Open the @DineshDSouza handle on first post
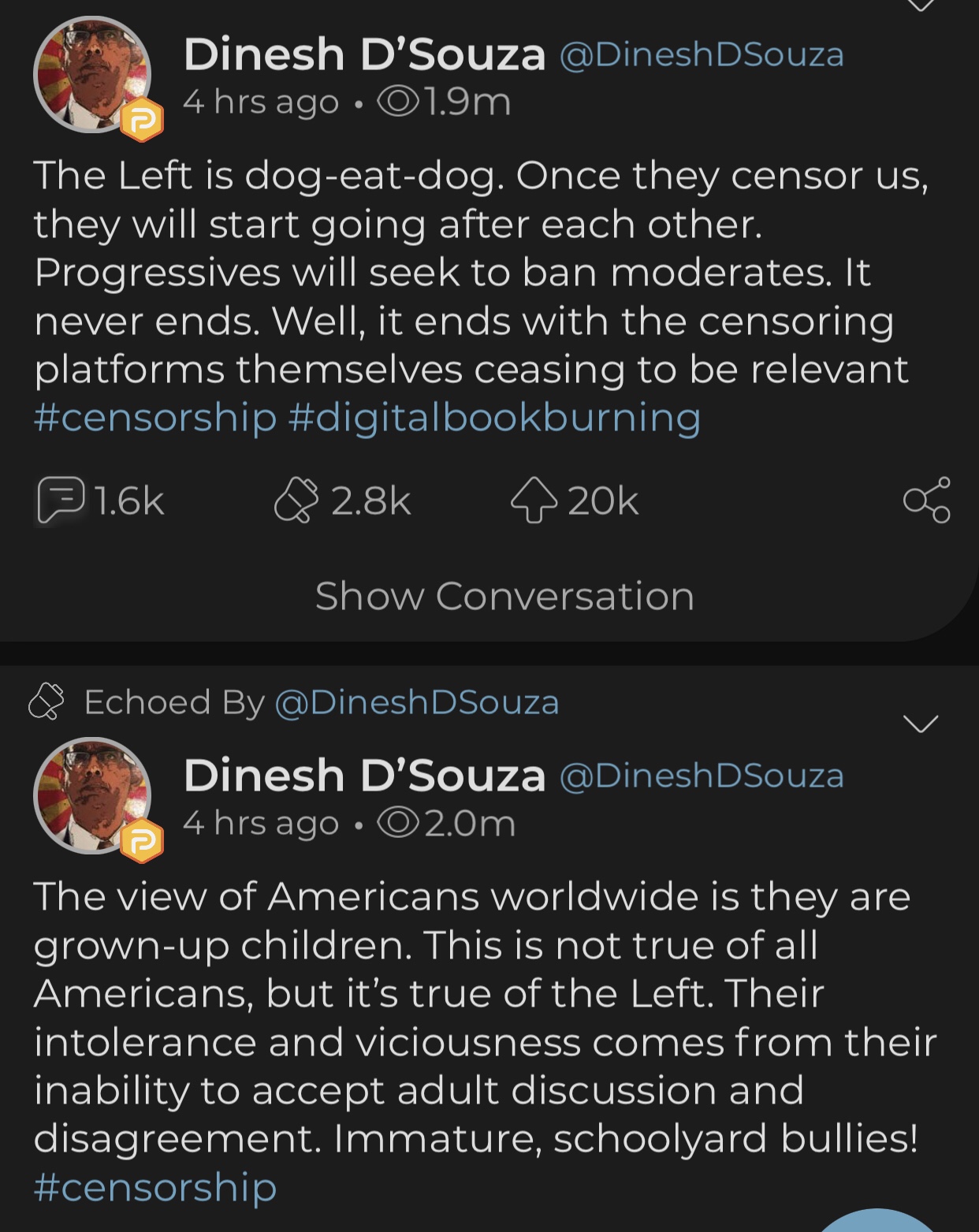Viewport: 979px width, 1232px height. click(702, 55)
